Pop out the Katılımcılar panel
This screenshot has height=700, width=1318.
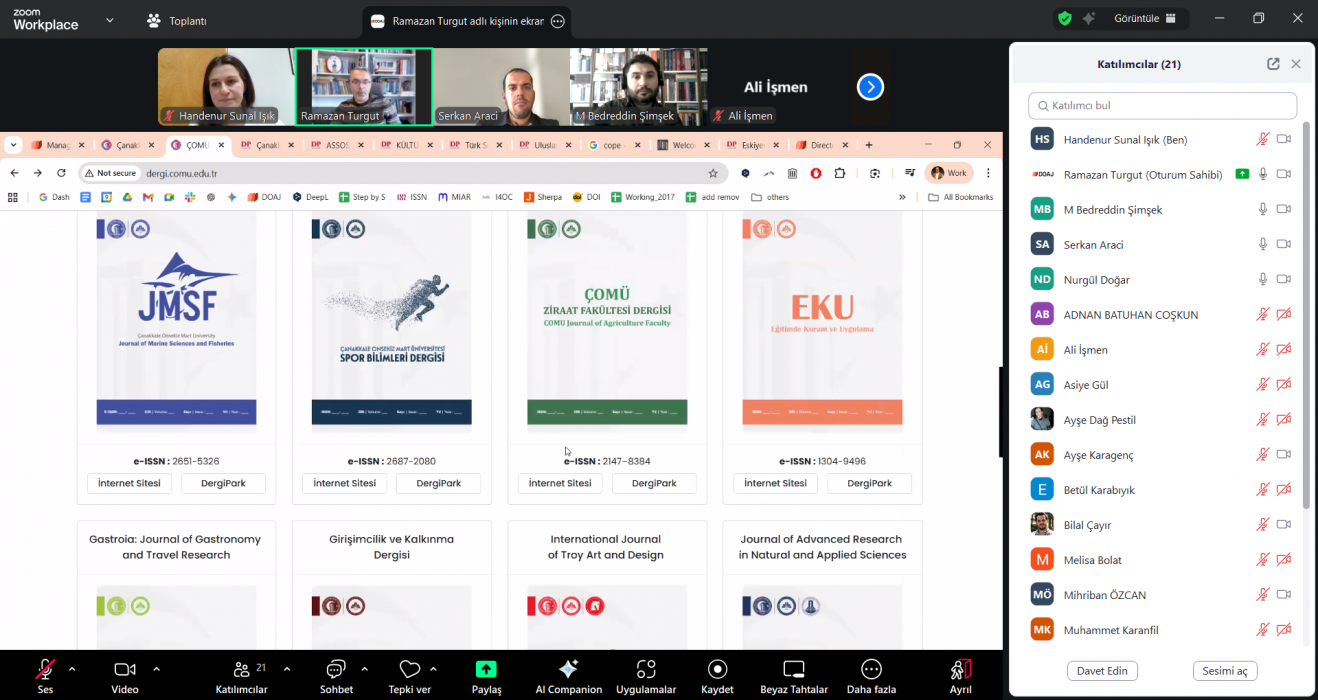click(1273, 64)
